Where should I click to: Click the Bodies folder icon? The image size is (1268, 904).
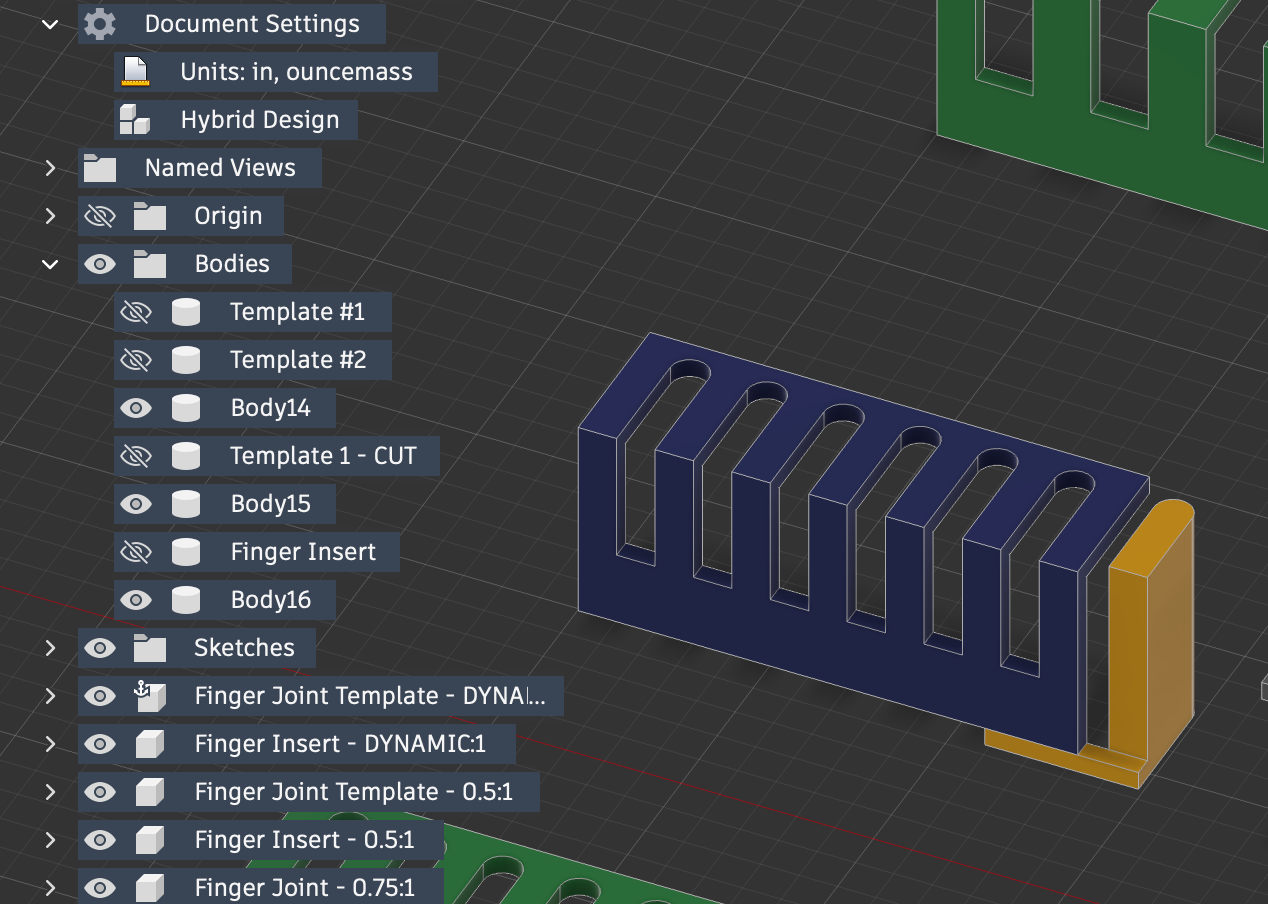(x=150, y=264)
